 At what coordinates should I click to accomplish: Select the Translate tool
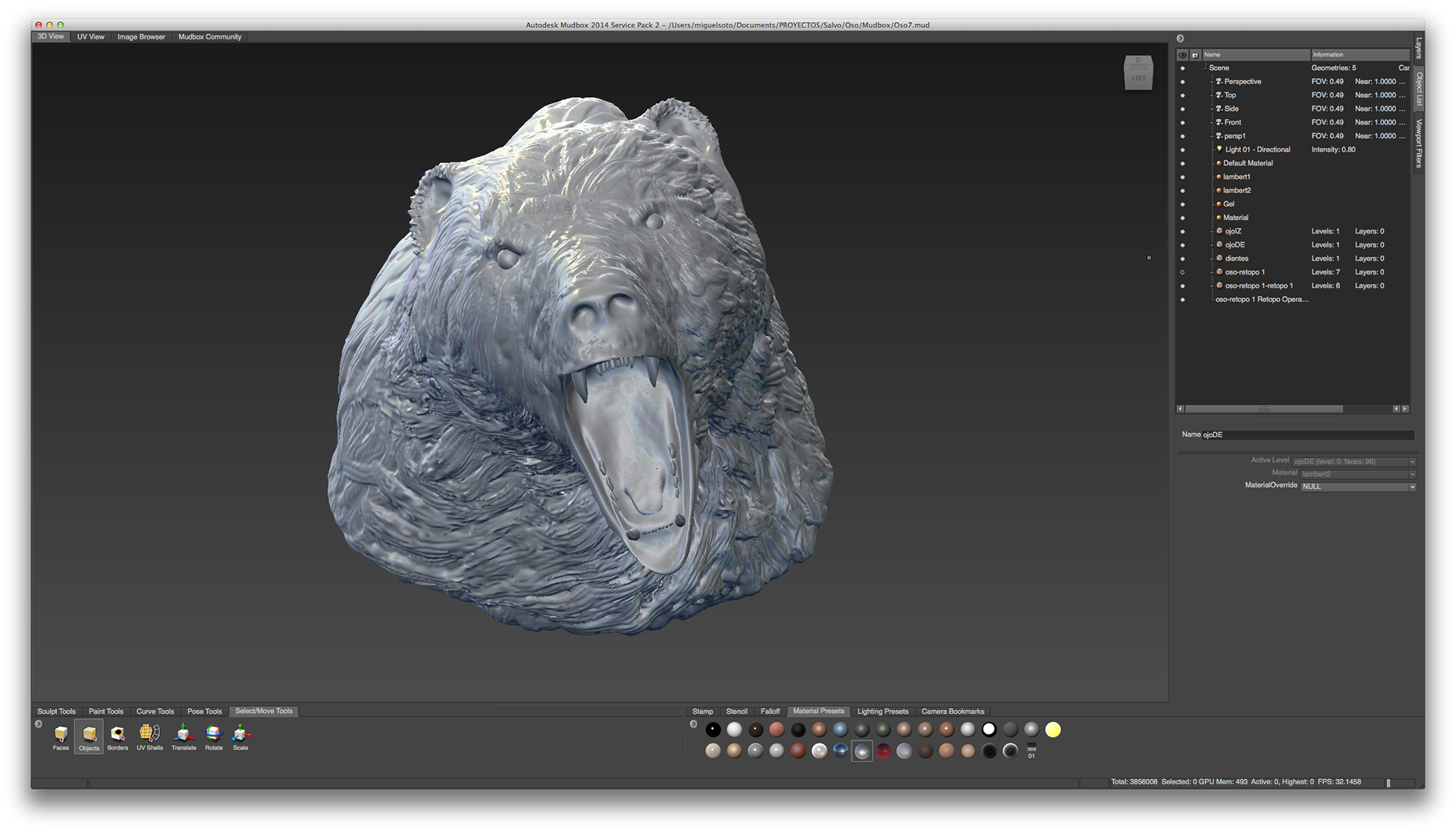[x=184, y=733]
